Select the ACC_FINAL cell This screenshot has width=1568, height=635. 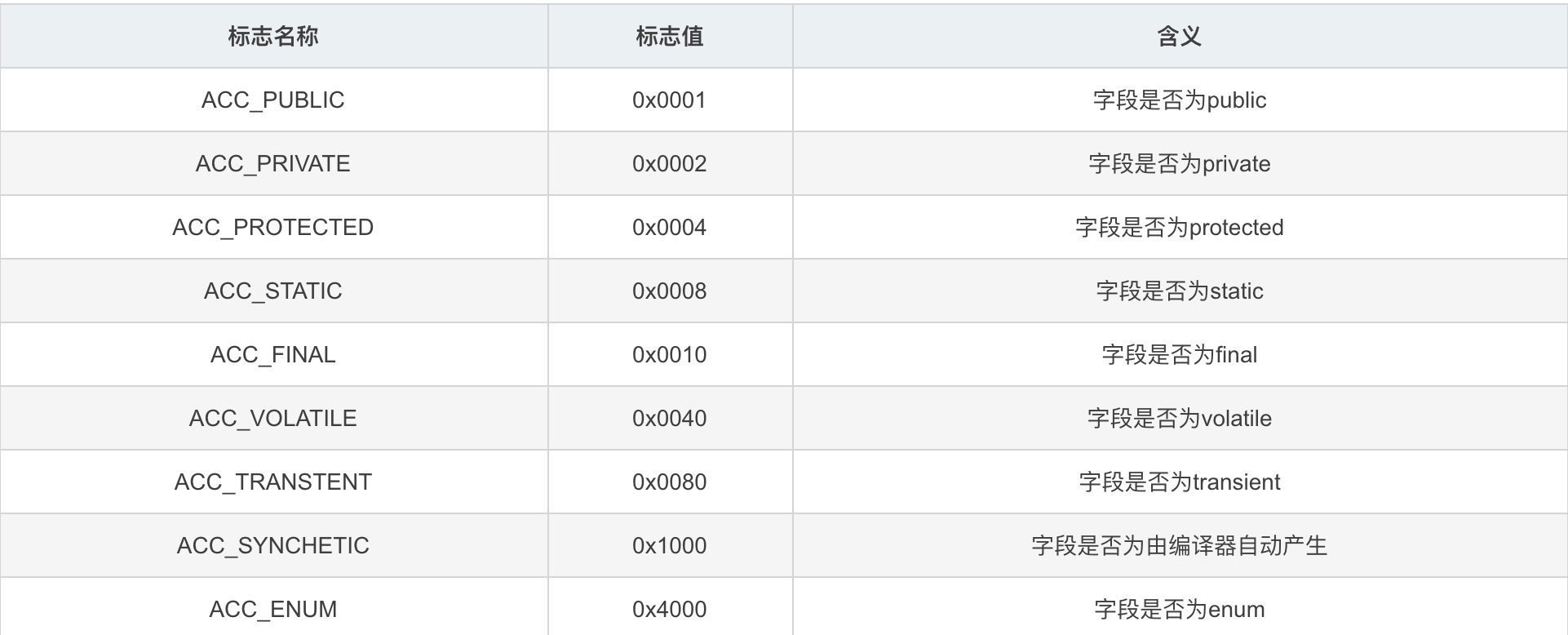pyautogui.click(x=273, y=354)
